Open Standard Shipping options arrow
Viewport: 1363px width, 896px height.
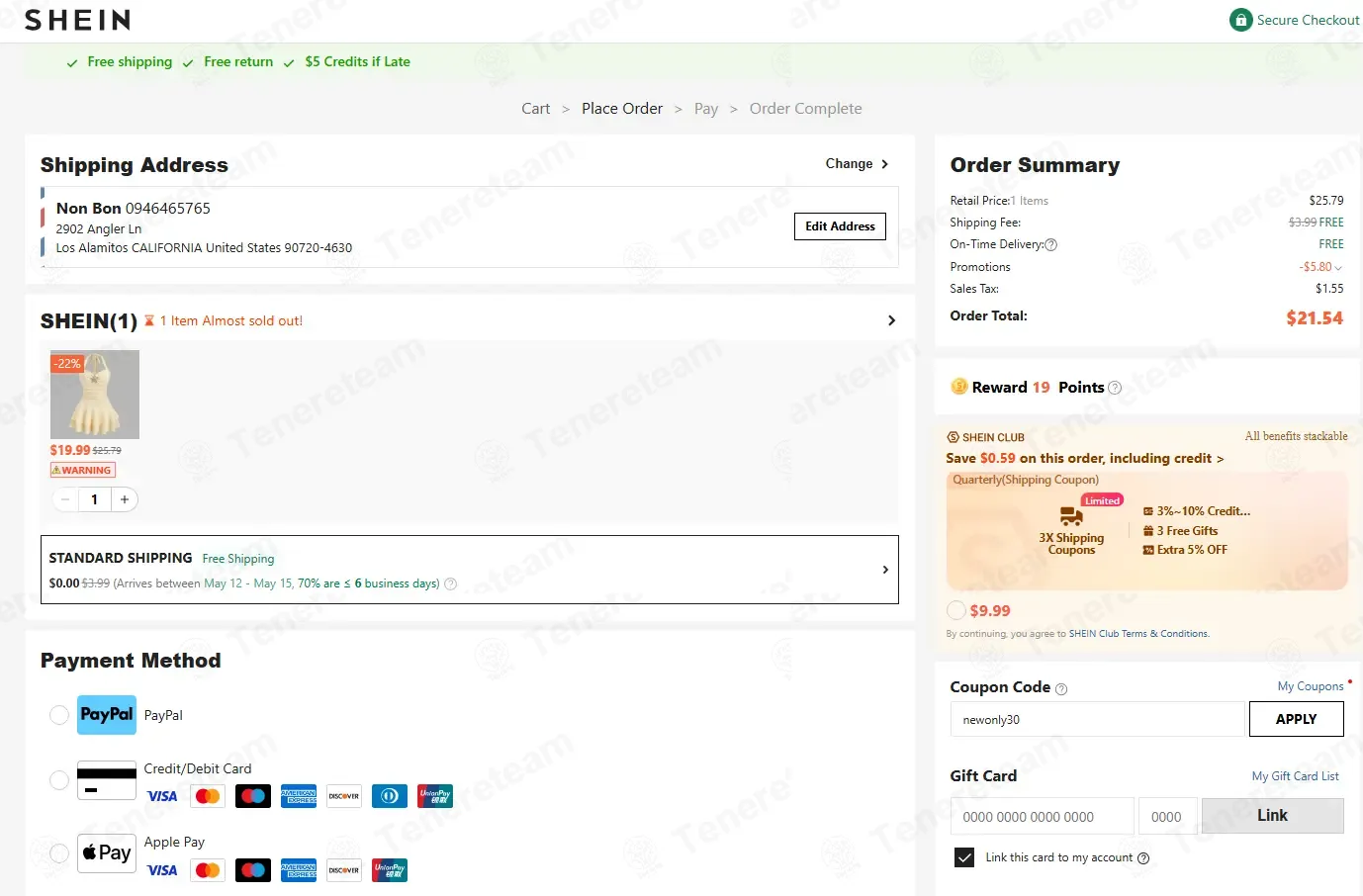885,570
